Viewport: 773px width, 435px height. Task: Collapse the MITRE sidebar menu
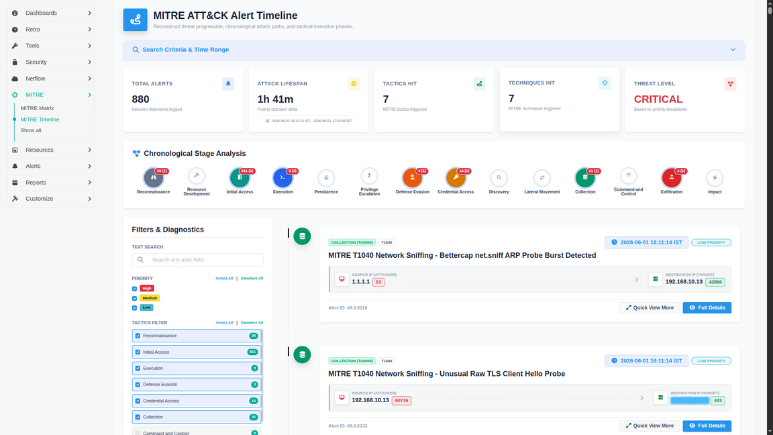coord(51,95)
